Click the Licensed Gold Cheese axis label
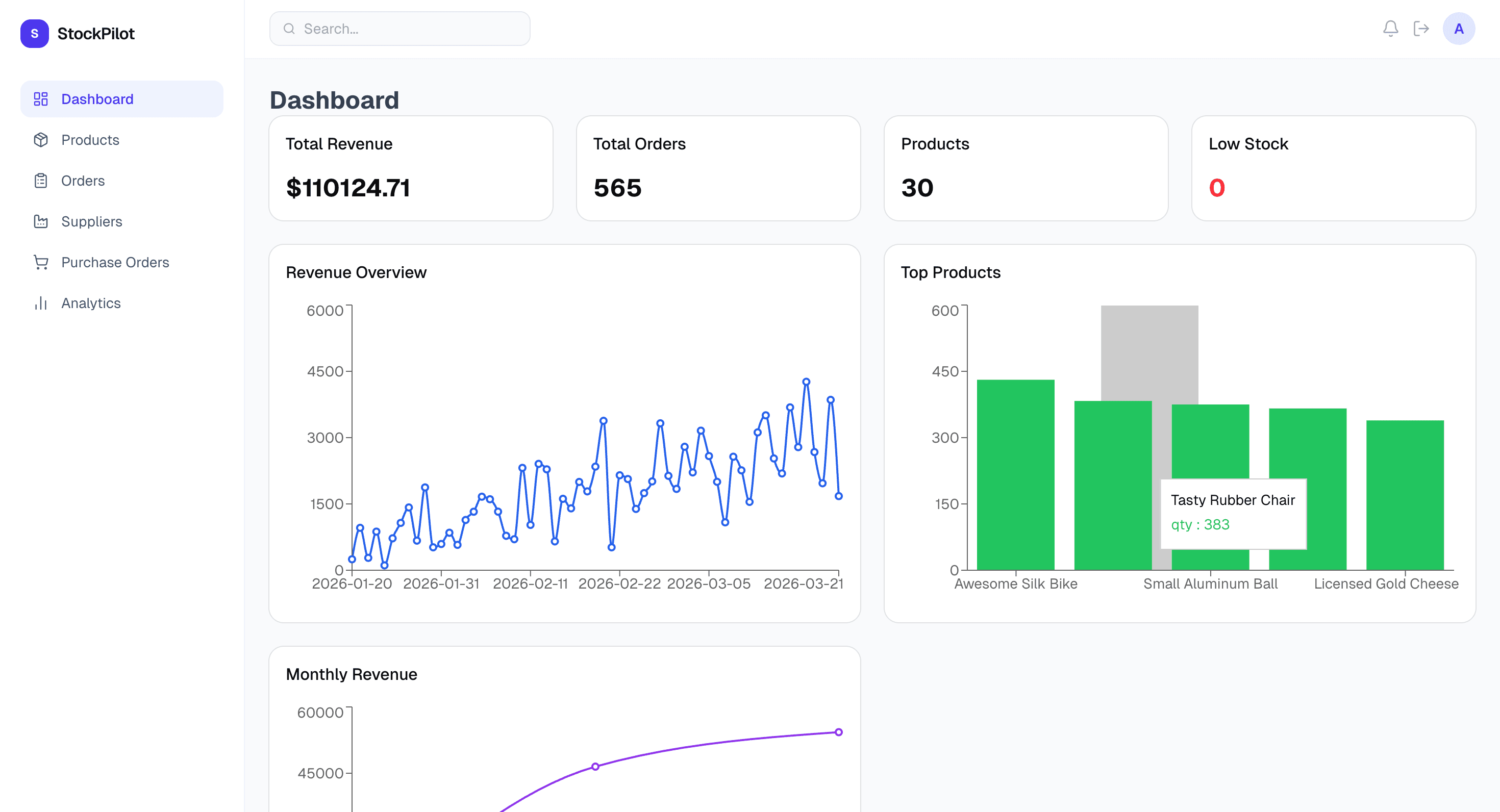 [1386, 584]
